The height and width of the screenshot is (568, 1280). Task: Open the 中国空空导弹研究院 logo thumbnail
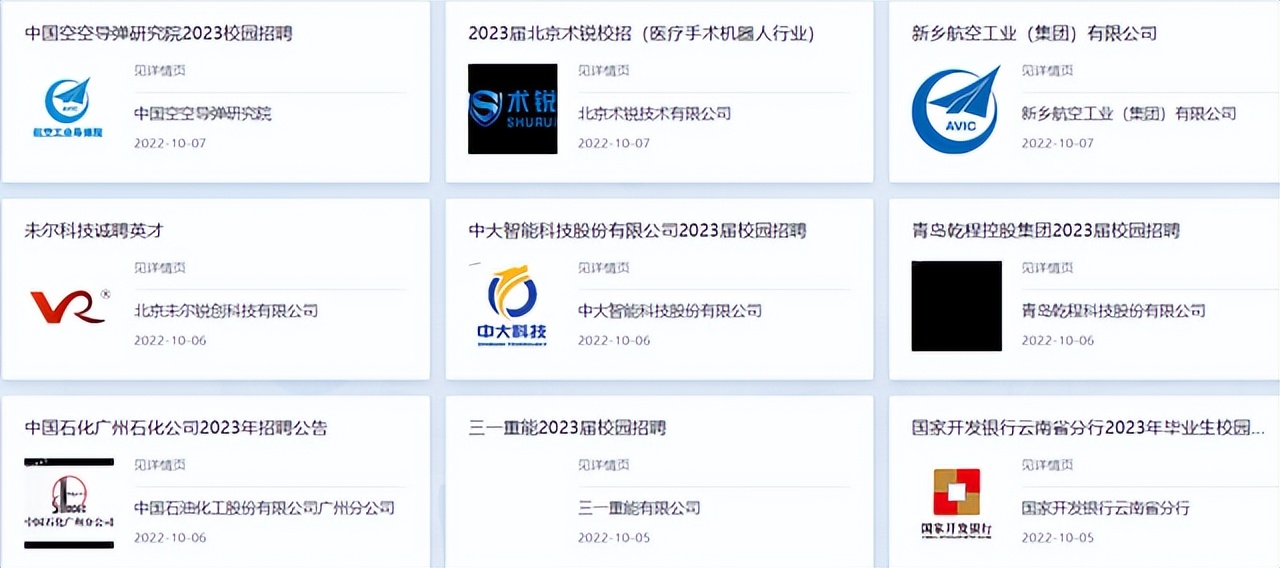tap(69, 107)
